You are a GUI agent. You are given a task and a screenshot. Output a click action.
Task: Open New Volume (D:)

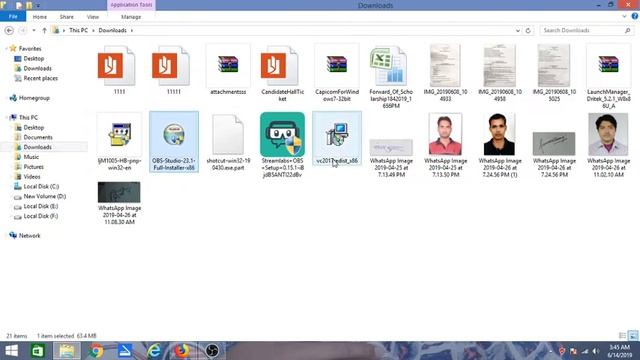(44, 196)
